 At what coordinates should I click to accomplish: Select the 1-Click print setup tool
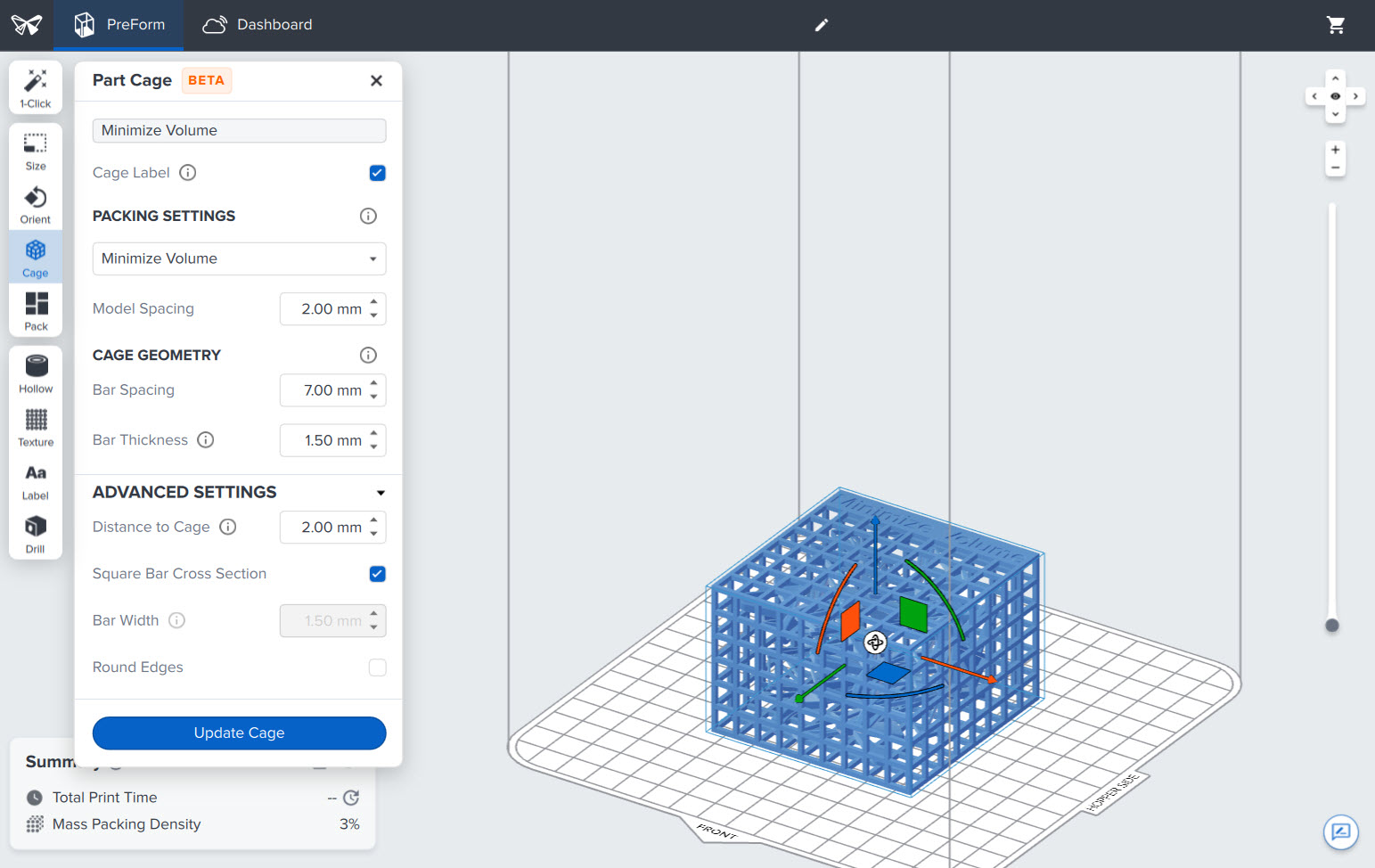(35, 86)
